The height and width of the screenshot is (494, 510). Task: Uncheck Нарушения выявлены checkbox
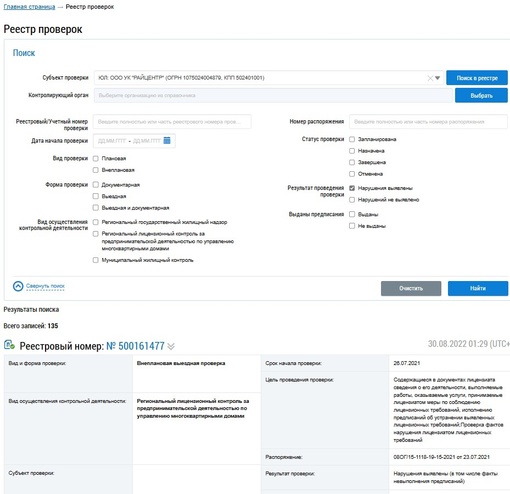click(x=352, y=188)
